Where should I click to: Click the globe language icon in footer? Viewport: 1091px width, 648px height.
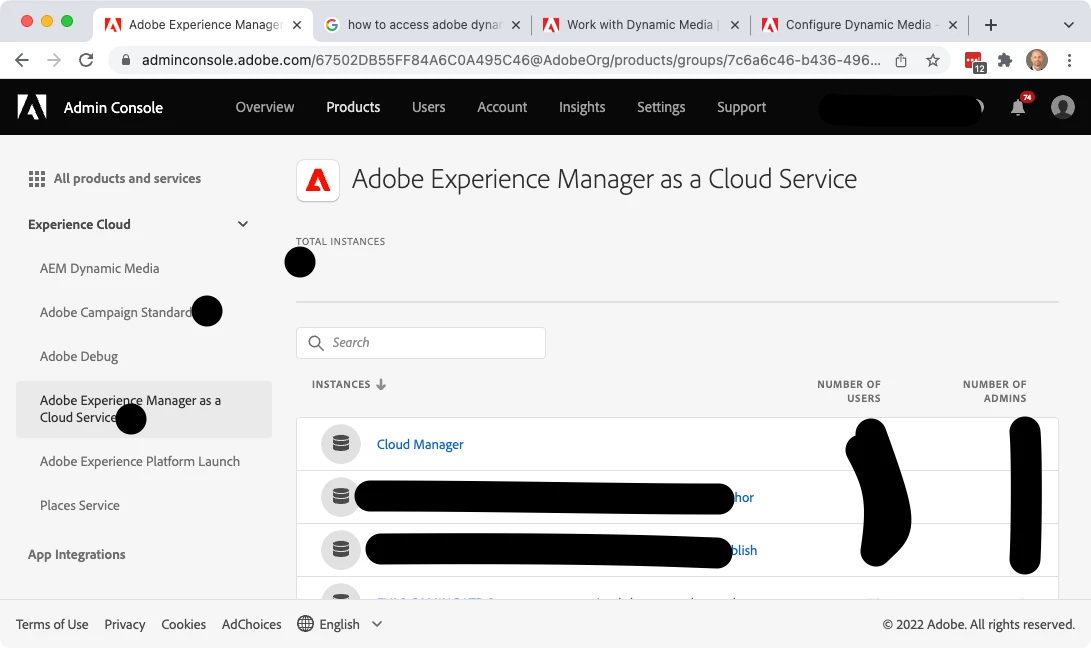tap(305, 624)
